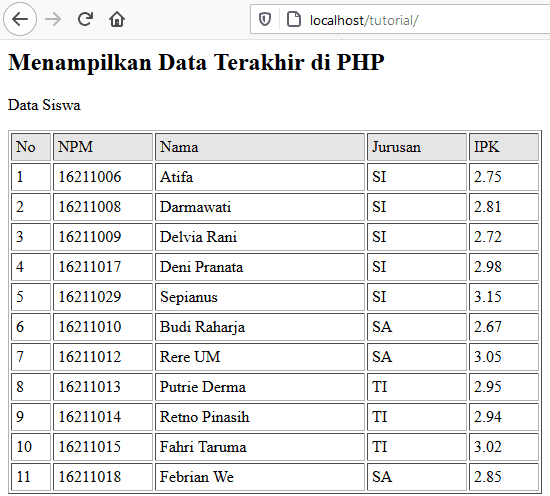Click Jurusan 'SI' in Atifa's row
This screenshot has width=550, height=496.
[x=417, y=177]
